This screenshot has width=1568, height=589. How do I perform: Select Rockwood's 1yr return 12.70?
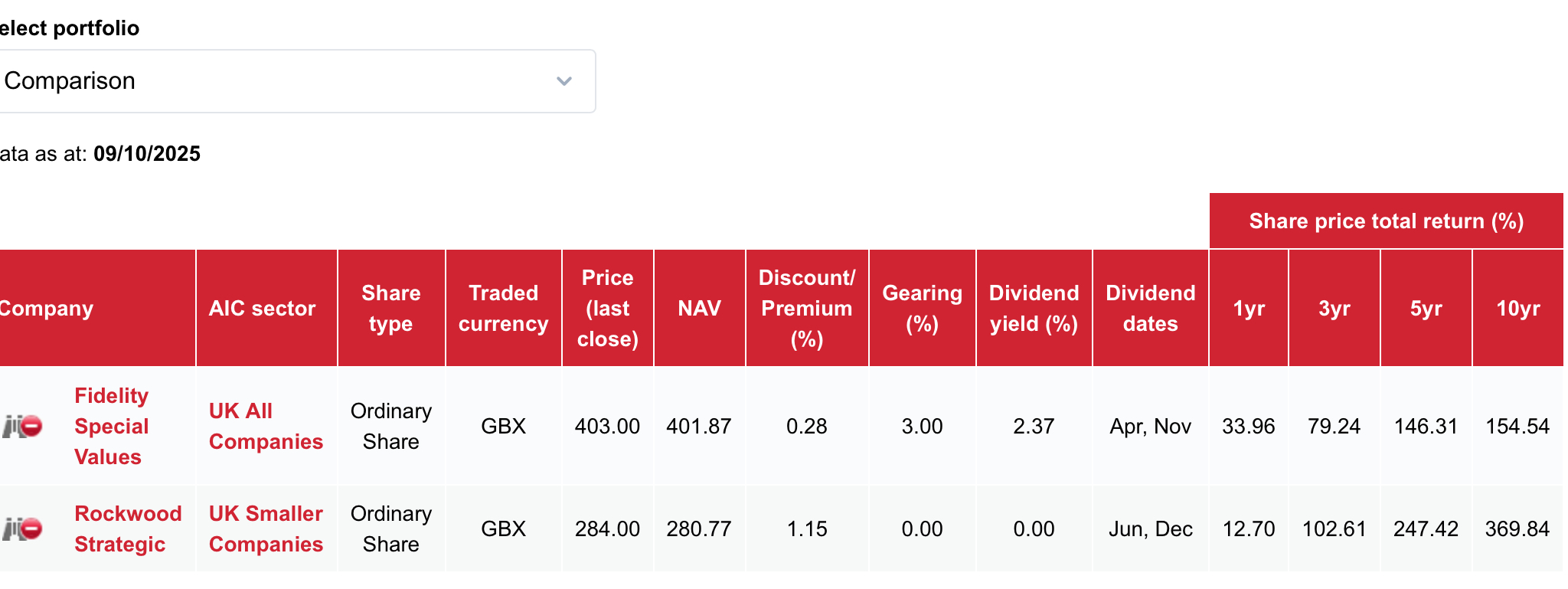point(1249,528)
